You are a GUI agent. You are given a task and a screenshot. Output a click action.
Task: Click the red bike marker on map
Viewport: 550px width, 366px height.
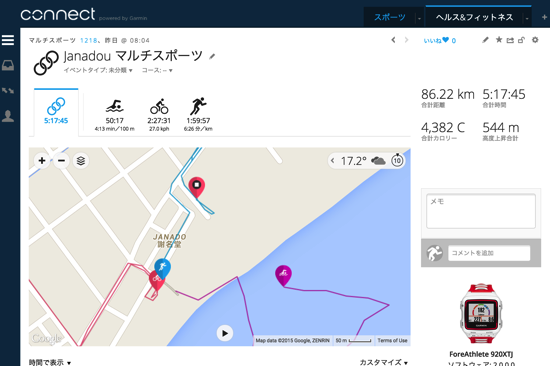(156, 280)
